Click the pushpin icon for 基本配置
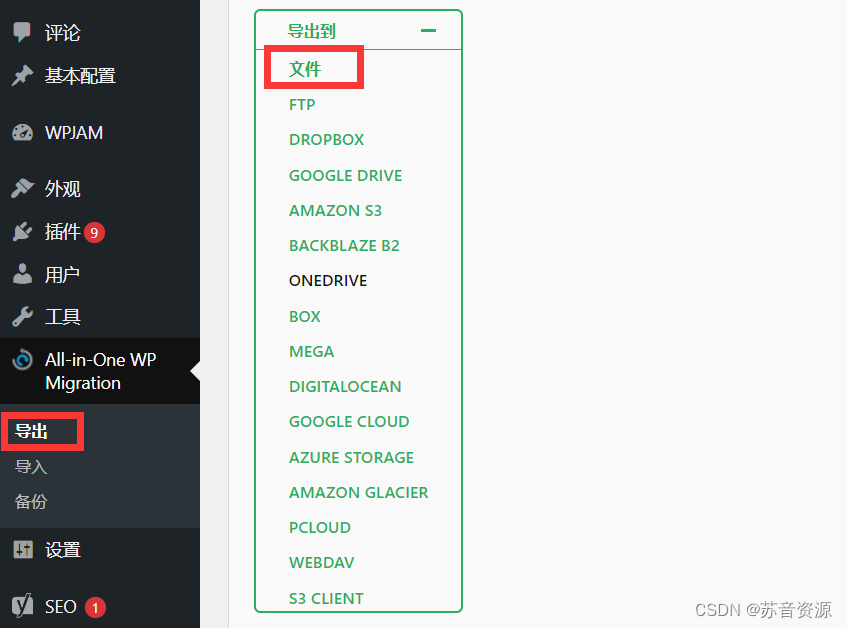This screenshot has width=847, height=628. [22, 76]
